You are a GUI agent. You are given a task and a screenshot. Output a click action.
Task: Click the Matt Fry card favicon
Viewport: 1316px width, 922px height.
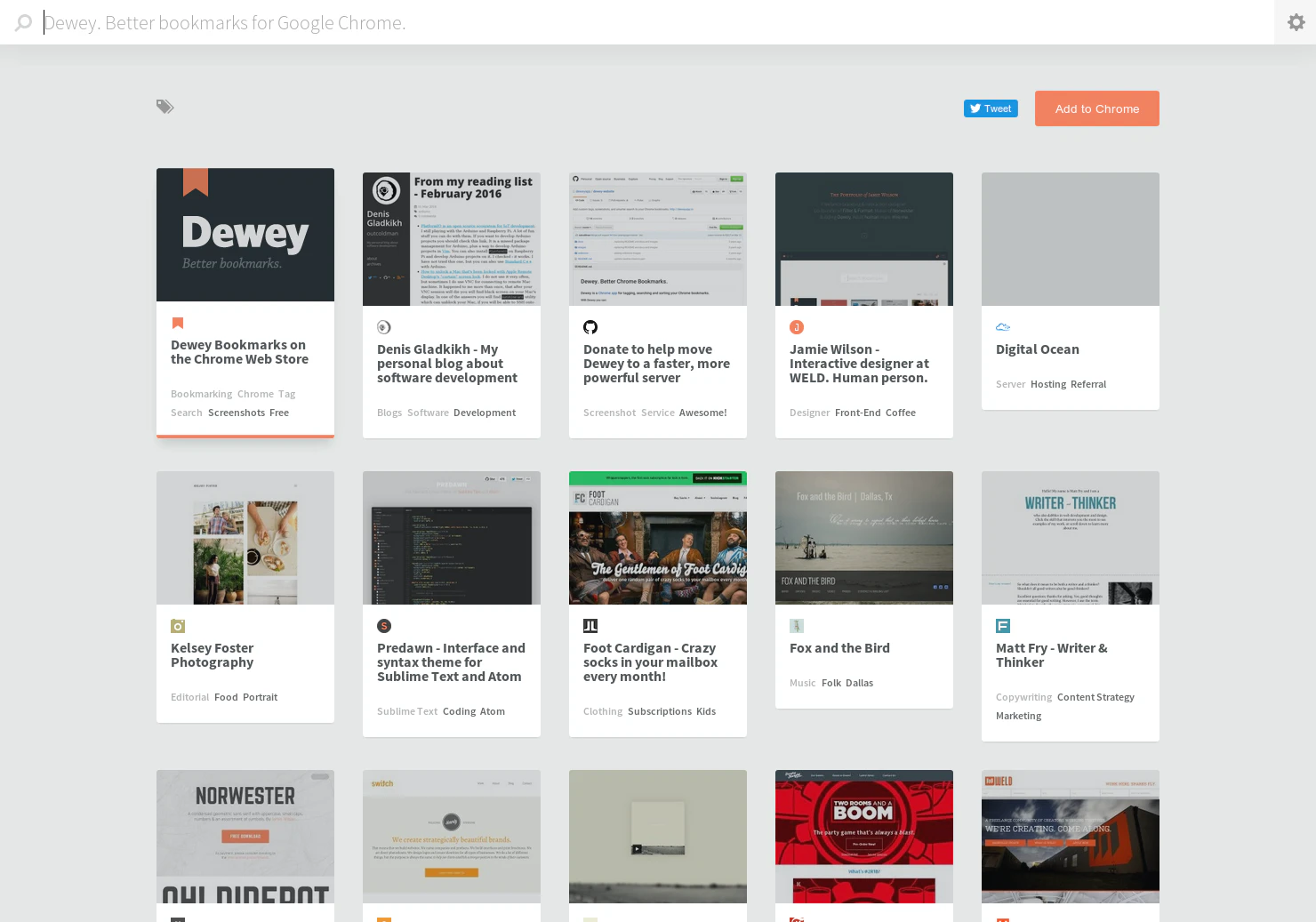click(x=1003, y=626)
